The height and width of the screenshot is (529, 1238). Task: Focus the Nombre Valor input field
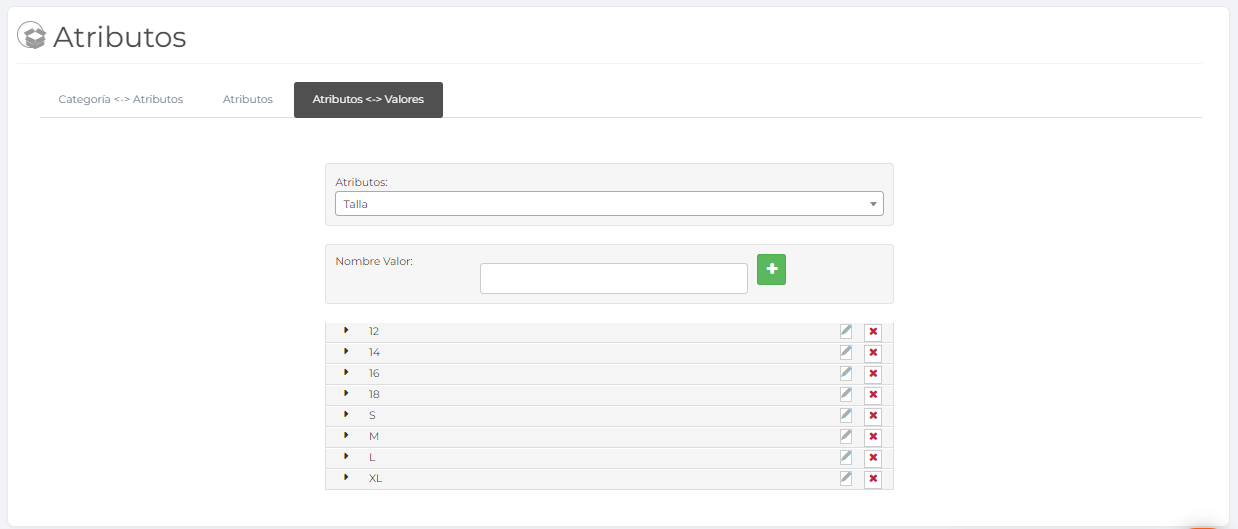coord(614,279)
